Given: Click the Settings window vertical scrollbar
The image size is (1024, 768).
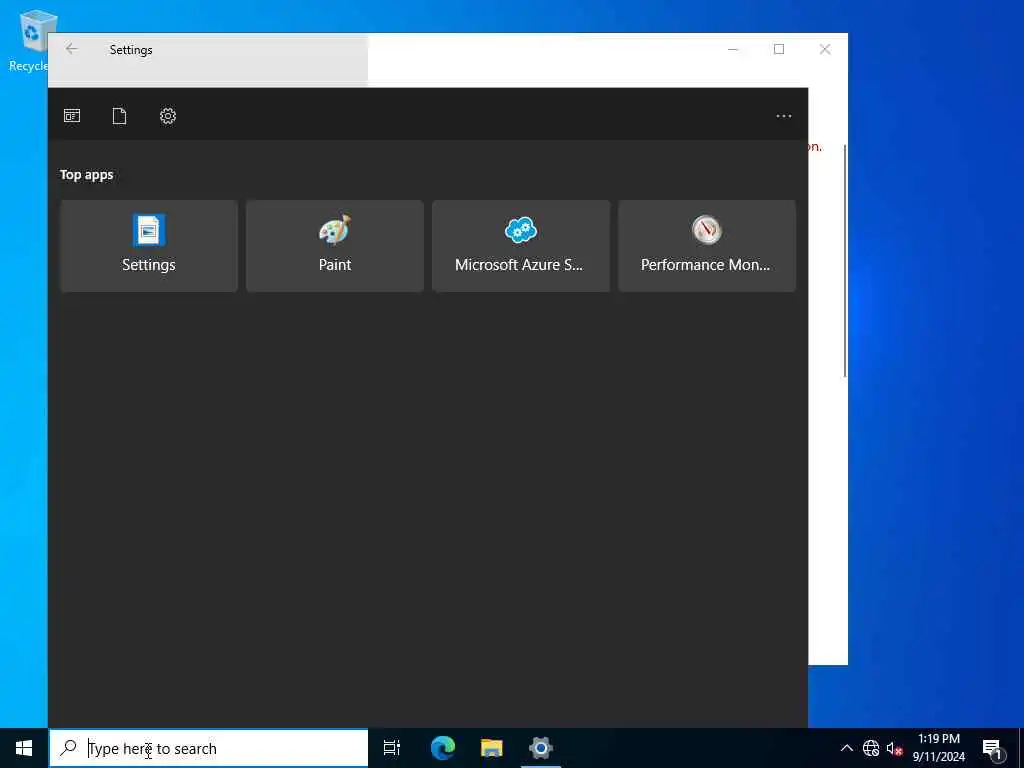Looking at the screenshot, I should [x=845, y=261].
